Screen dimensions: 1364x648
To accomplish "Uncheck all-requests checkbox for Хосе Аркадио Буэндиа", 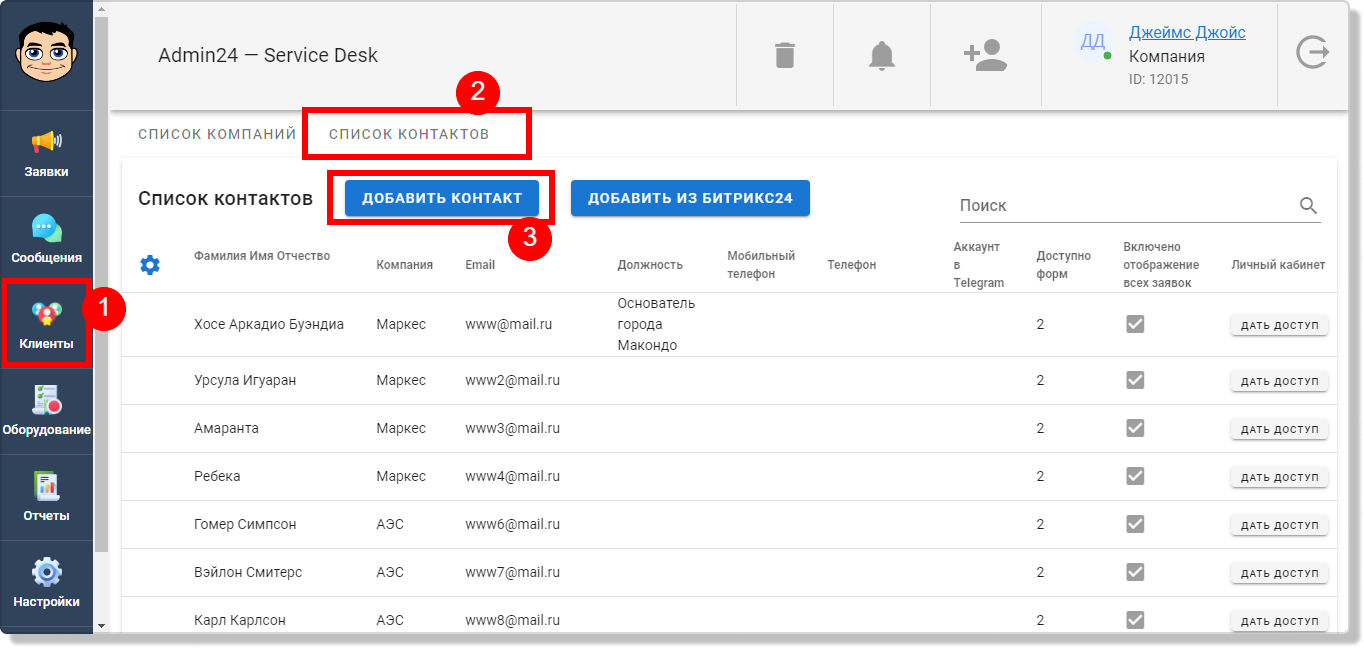I will click(x=1135, y=324).
